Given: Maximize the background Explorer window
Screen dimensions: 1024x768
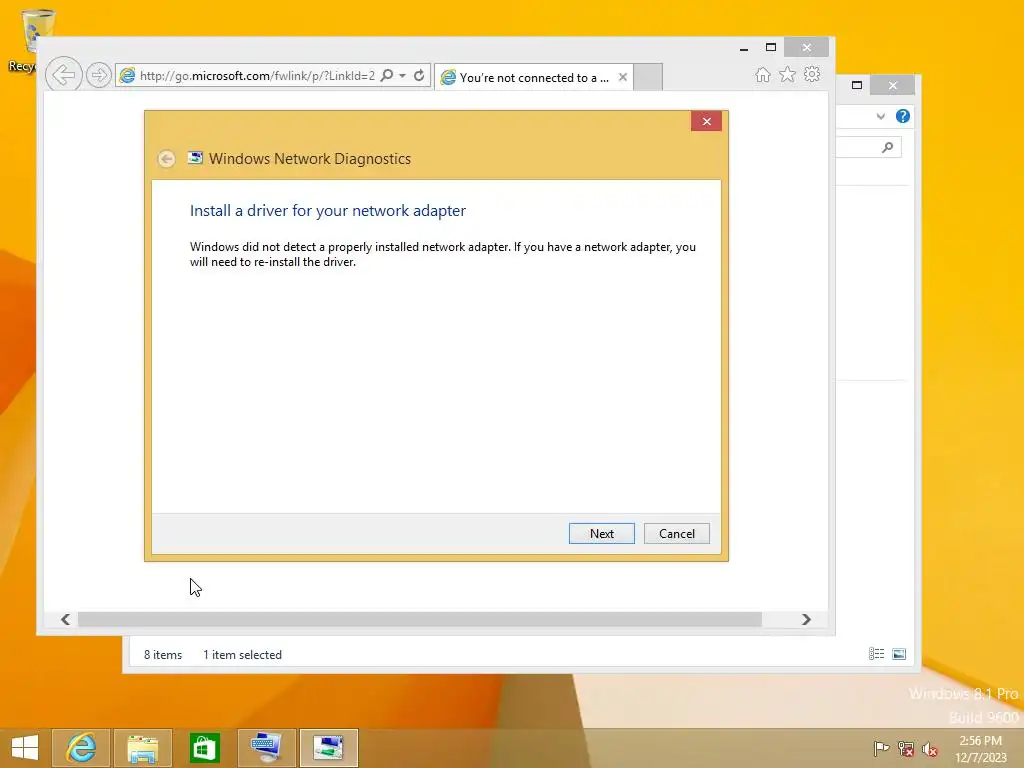Looking at the screenshot, I should pyautogui.click(x=857, y=85).
